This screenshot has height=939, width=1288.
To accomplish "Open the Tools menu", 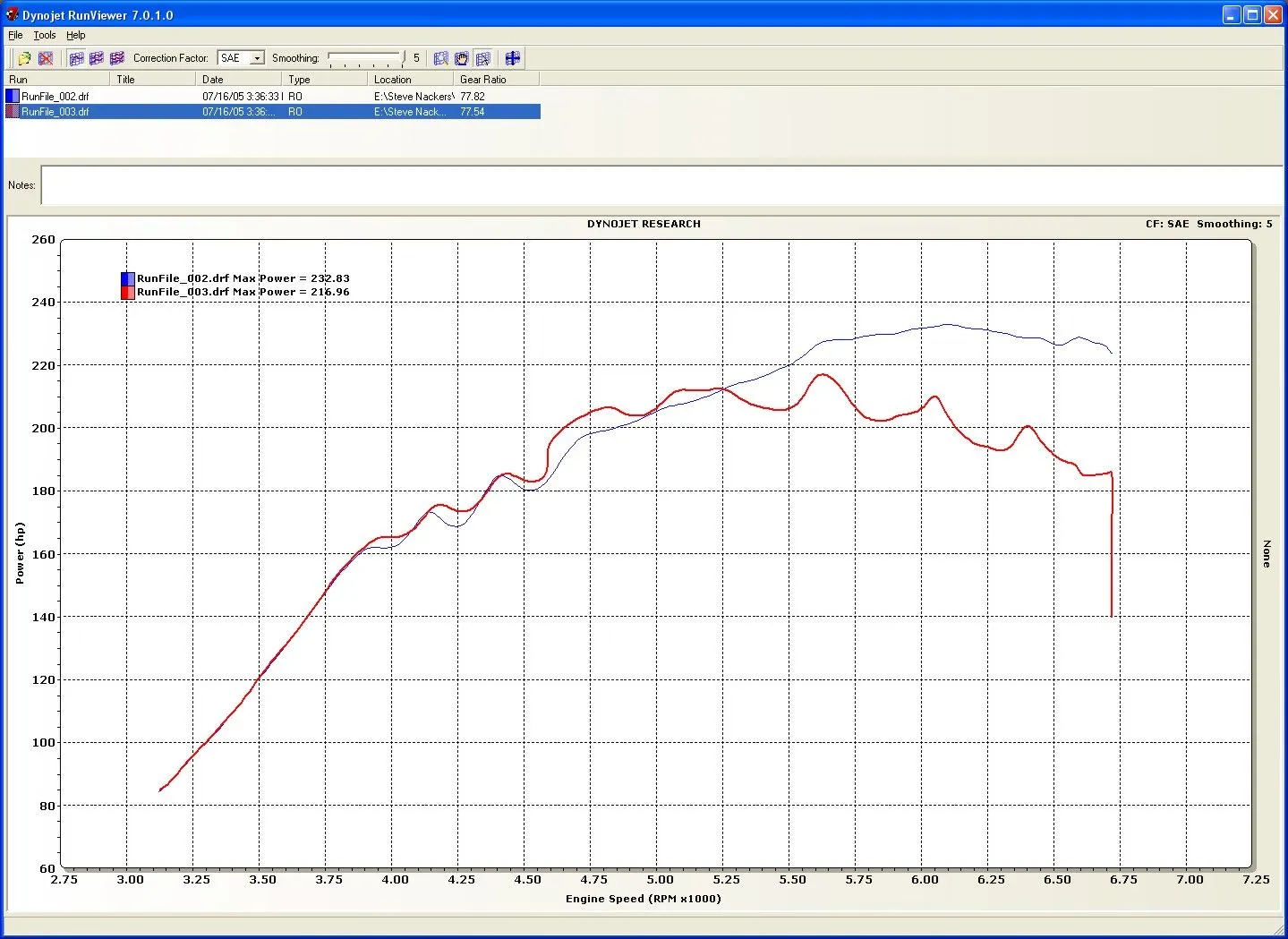I will tap(45, 35).
